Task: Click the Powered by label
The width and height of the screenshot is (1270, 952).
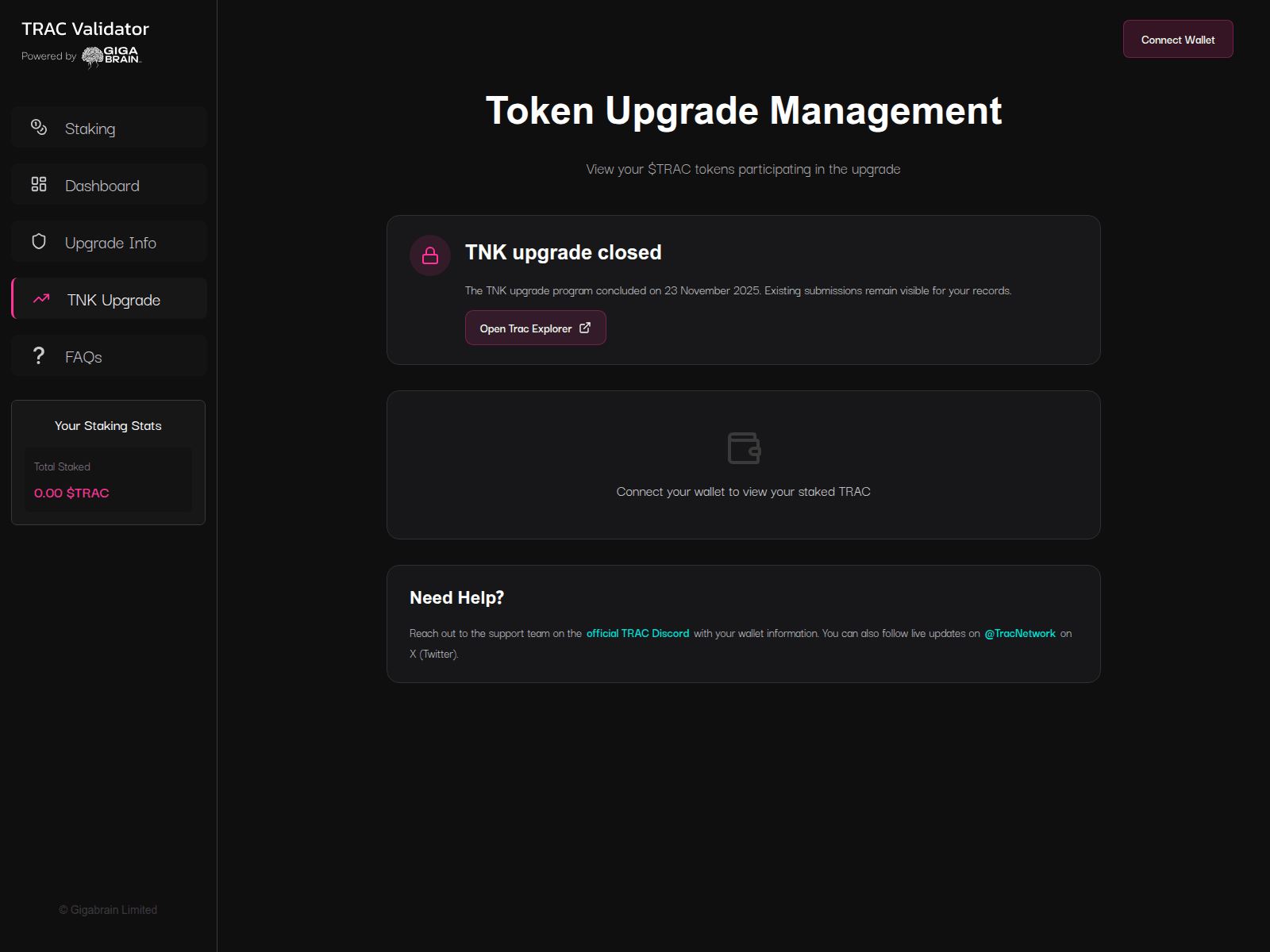Action: tap(48, 56)
